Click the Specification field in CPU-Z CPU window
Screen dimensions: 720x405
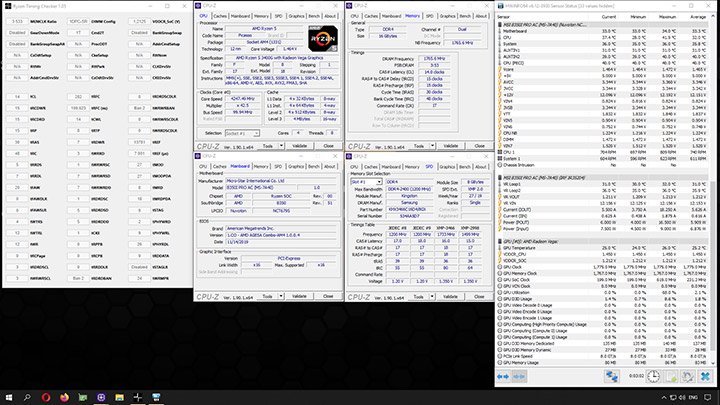point(280,58)
